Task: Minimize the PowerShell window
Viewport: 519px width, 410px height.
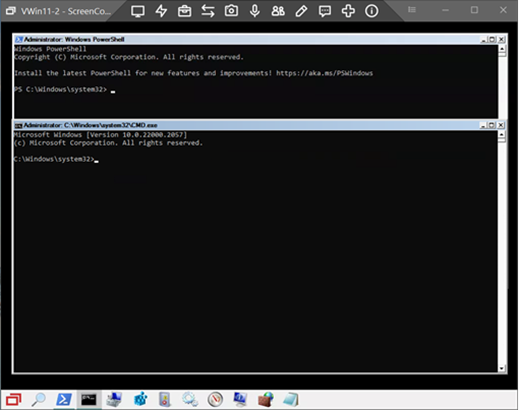Action: click(484, 39)
